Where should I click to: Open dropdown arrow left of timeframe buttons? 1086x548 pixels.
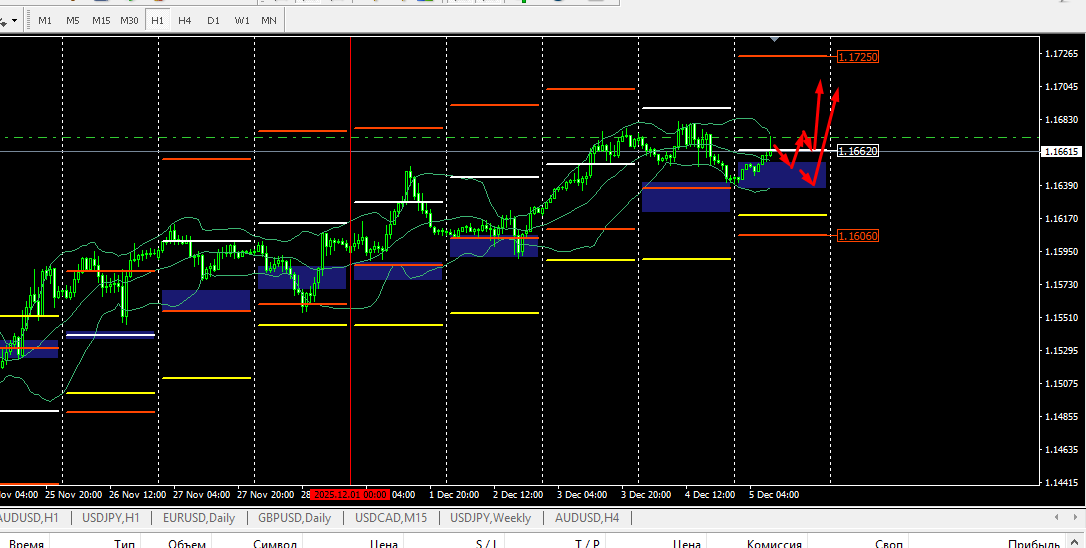(14, 21)
